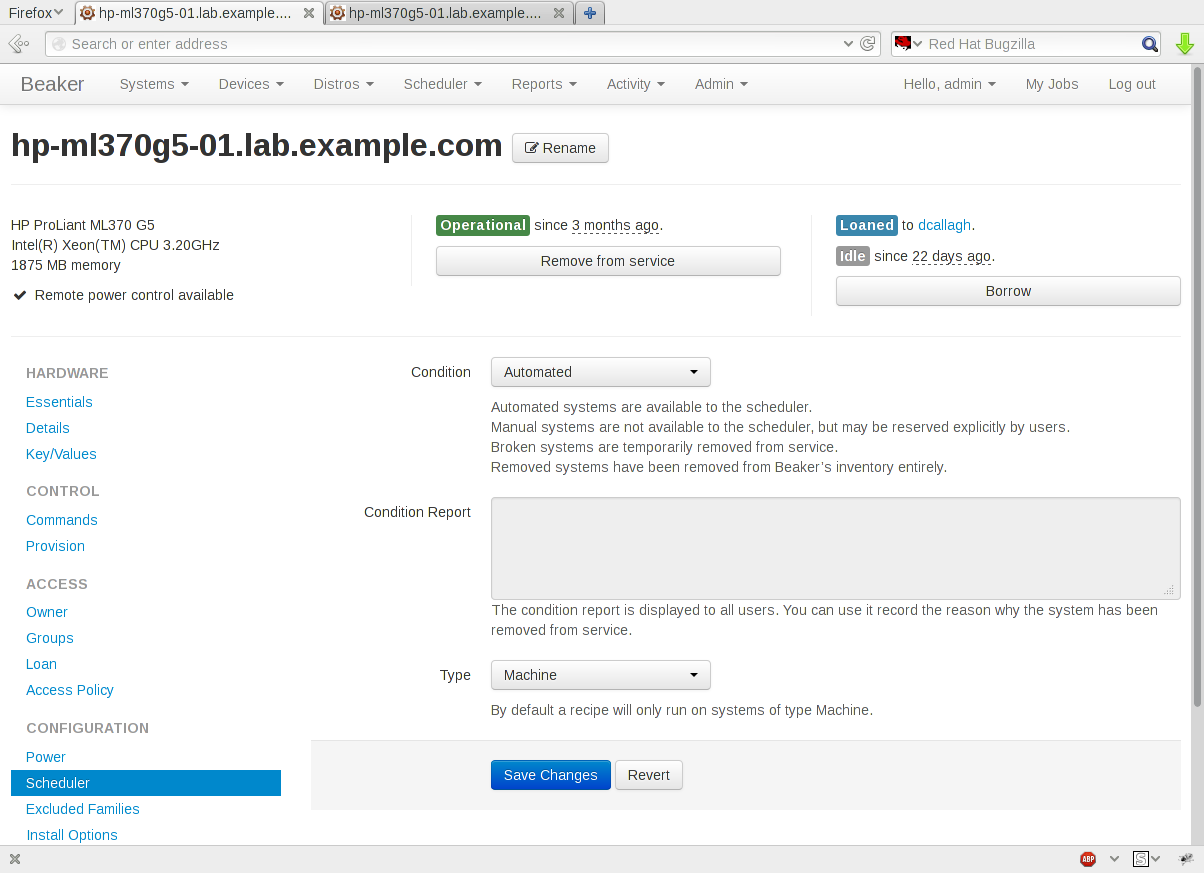
Task: Open the address bar history dropdown arrow
Action: pos(849,44)
